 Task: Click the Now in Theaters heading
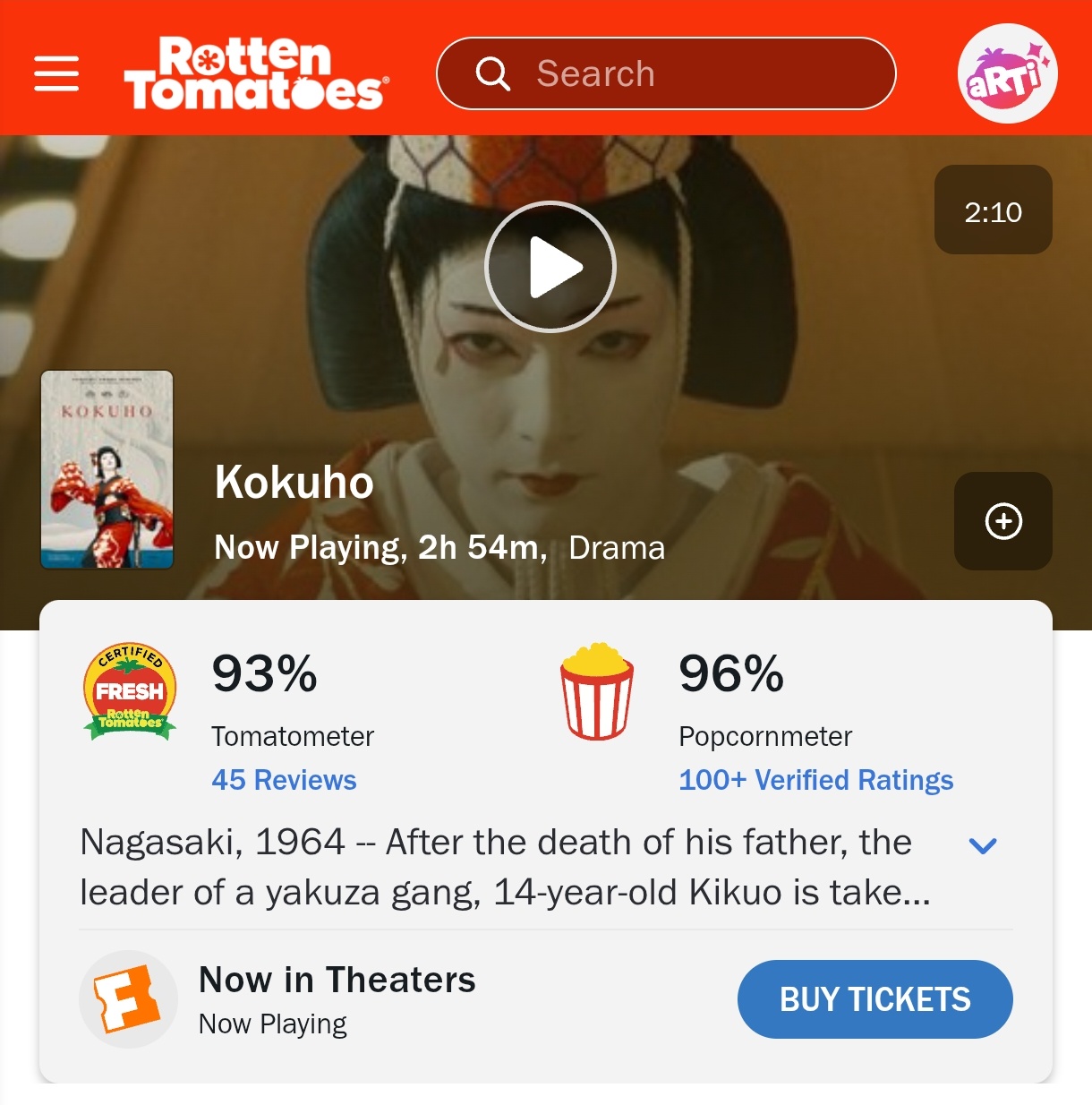[337, 980]
